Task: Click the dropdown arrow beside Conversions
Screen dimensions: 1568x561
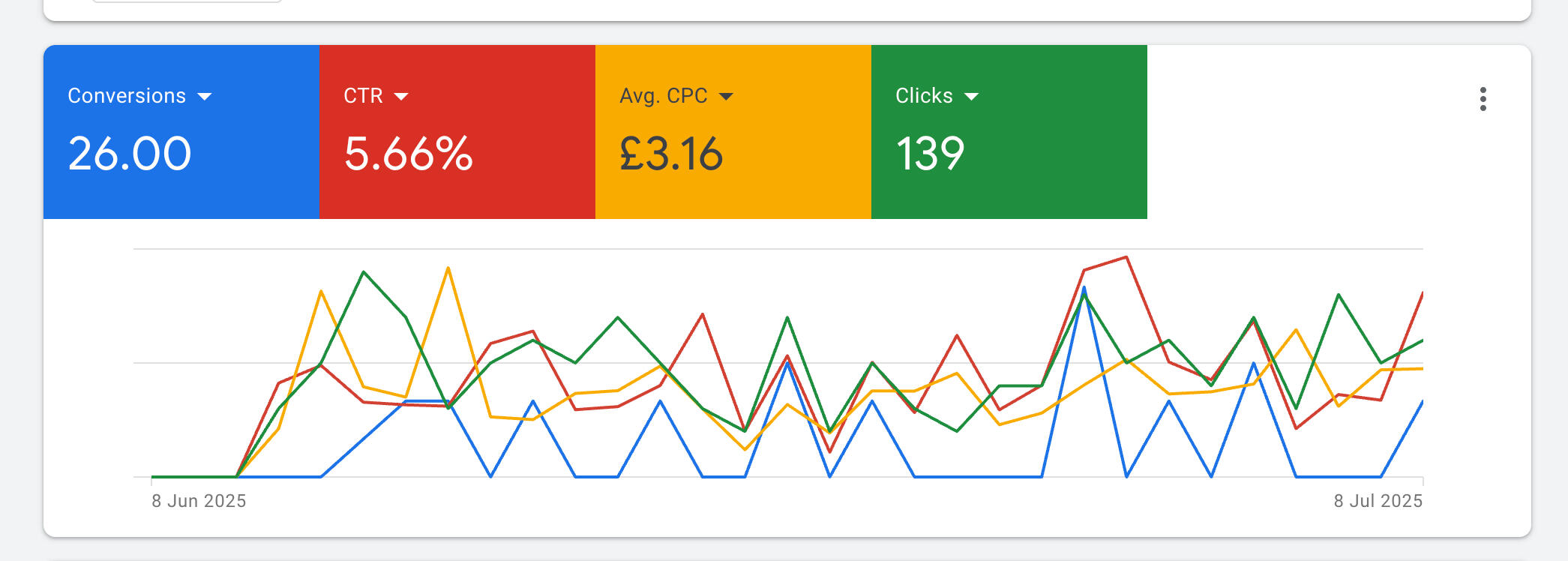Action: (x=204, y=97)
